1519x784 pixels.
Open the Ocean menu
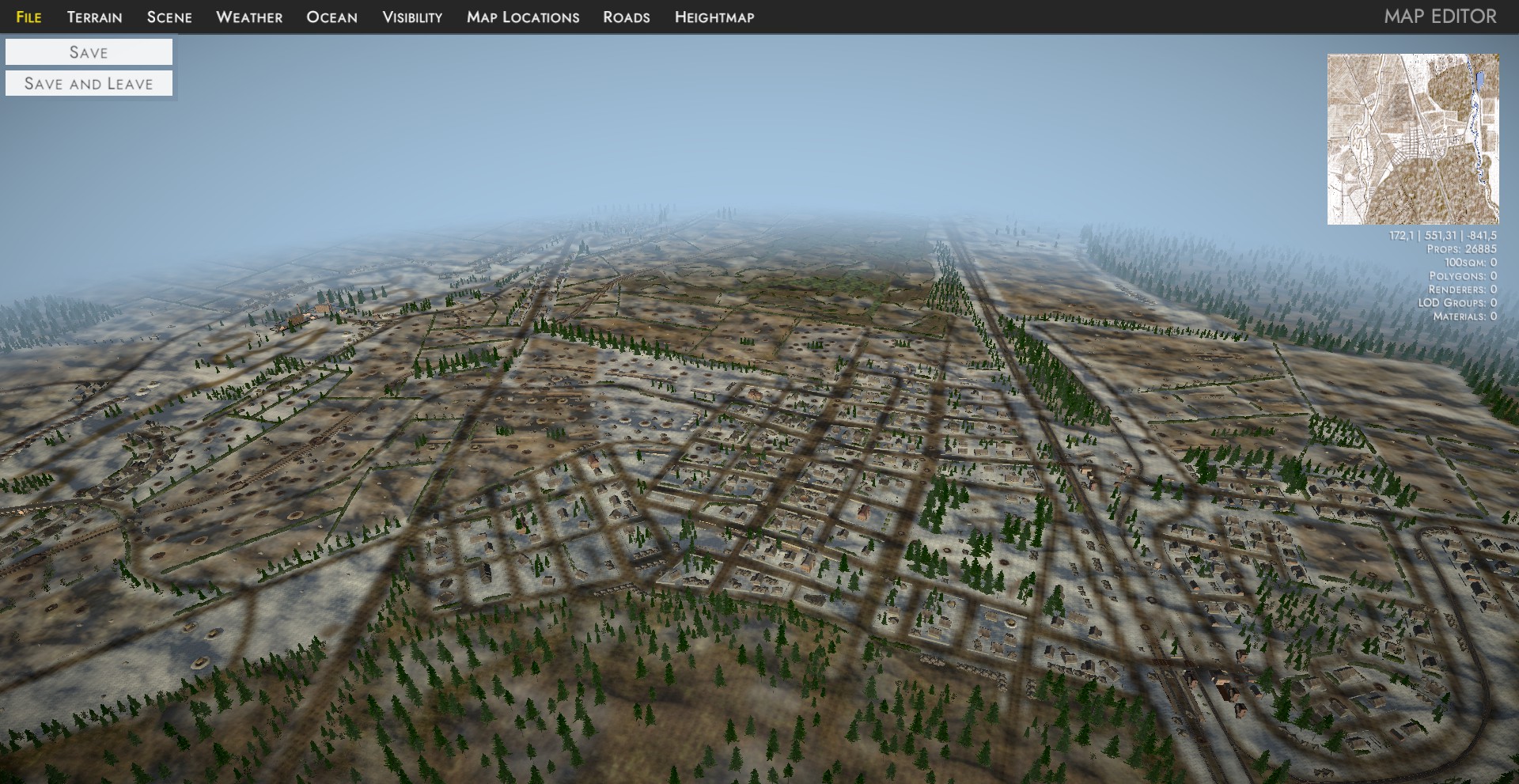[x=331, y=17]
